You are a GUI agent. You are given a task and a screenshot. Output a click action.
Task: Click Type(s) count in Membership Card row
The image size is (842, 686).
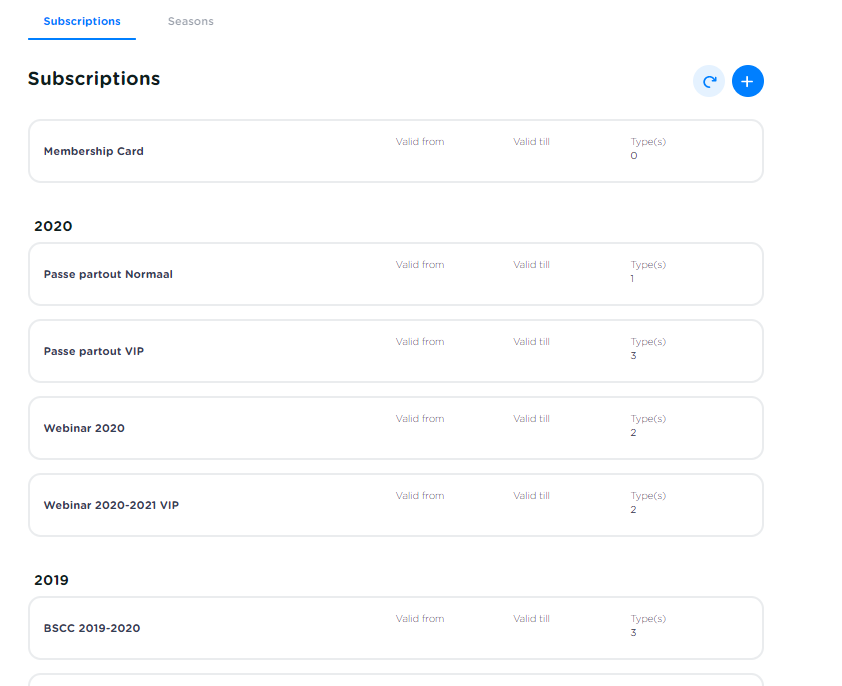(x=634, y=156)
